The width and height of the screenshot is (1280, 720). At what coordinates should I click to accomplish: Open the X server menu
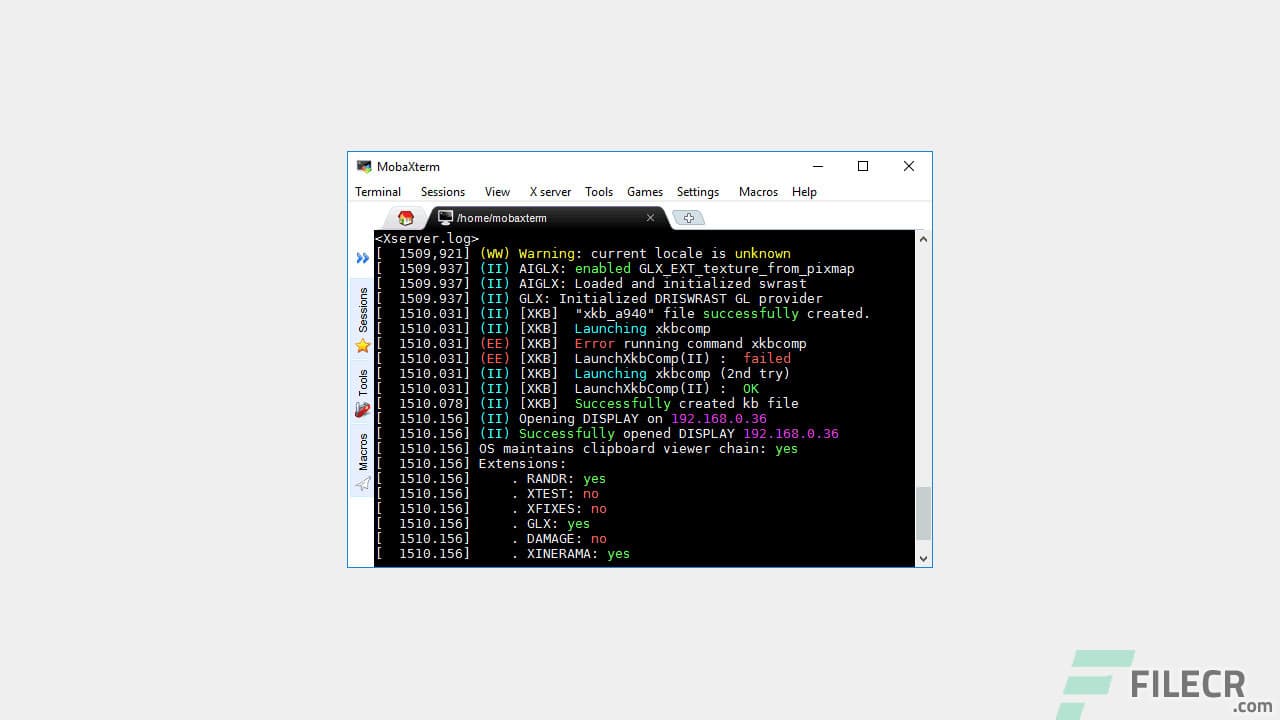[x=549, y=191]
